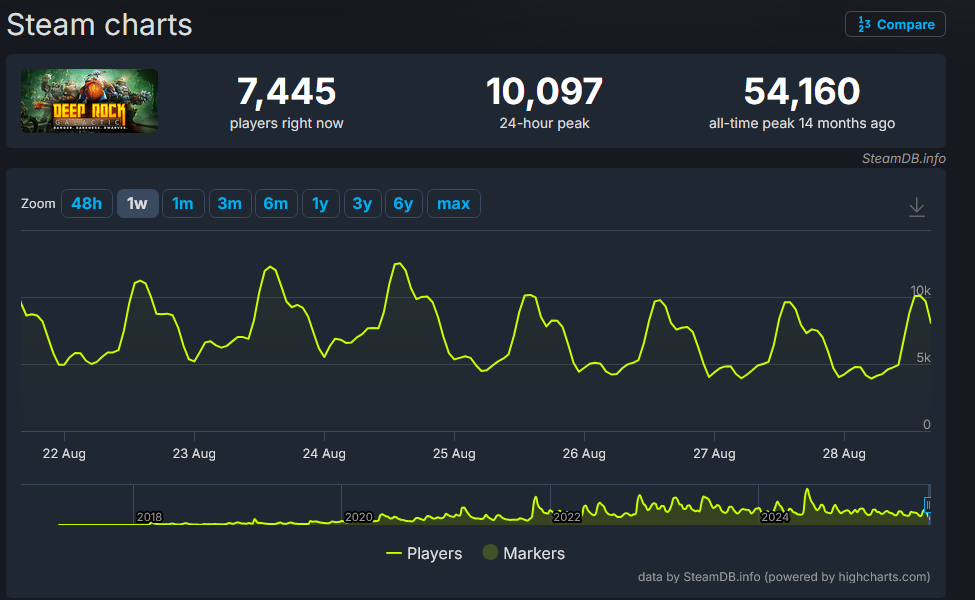The height and width of the screenshot is (600, 975).
Task: Click the 10,097 24-hour peak value
Action: point(544,91)
